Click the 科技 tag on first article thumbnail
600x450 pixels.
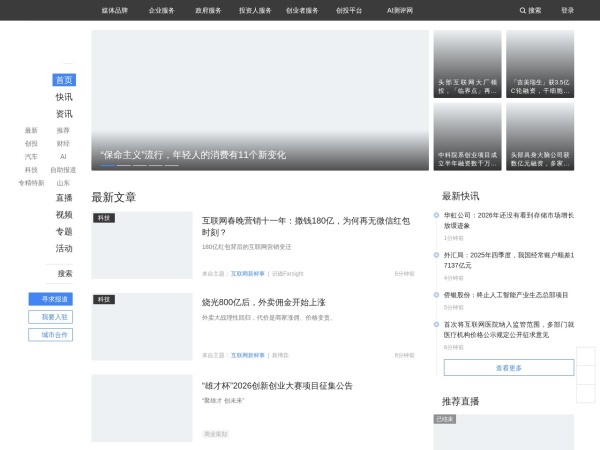[104, 217]
